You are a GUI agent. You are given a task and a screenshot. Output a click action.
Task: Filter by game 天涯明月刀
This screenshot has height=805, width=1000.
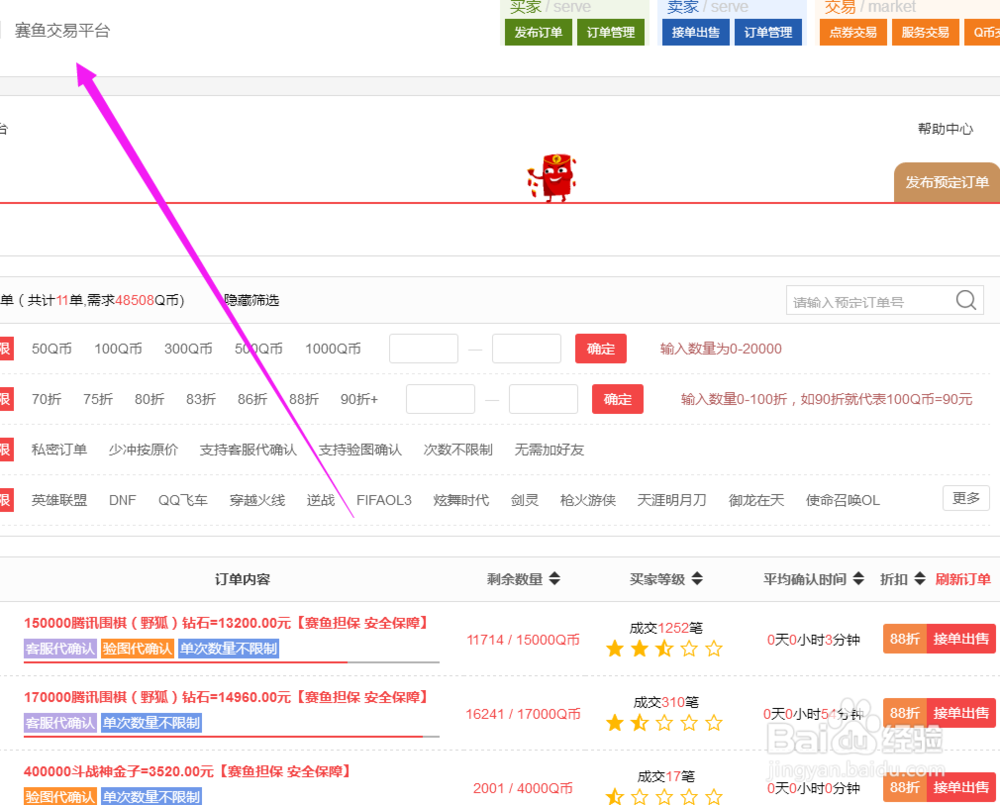672,500
